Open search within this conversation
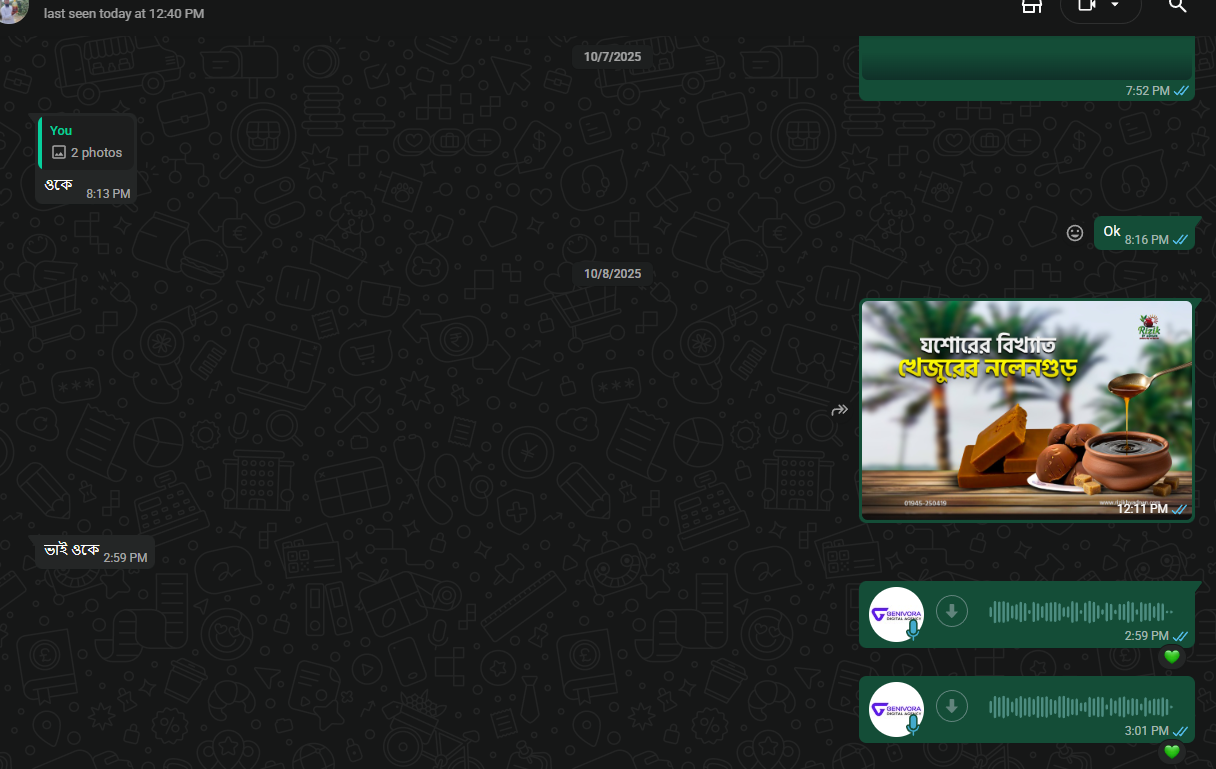 coord(1177,7)
